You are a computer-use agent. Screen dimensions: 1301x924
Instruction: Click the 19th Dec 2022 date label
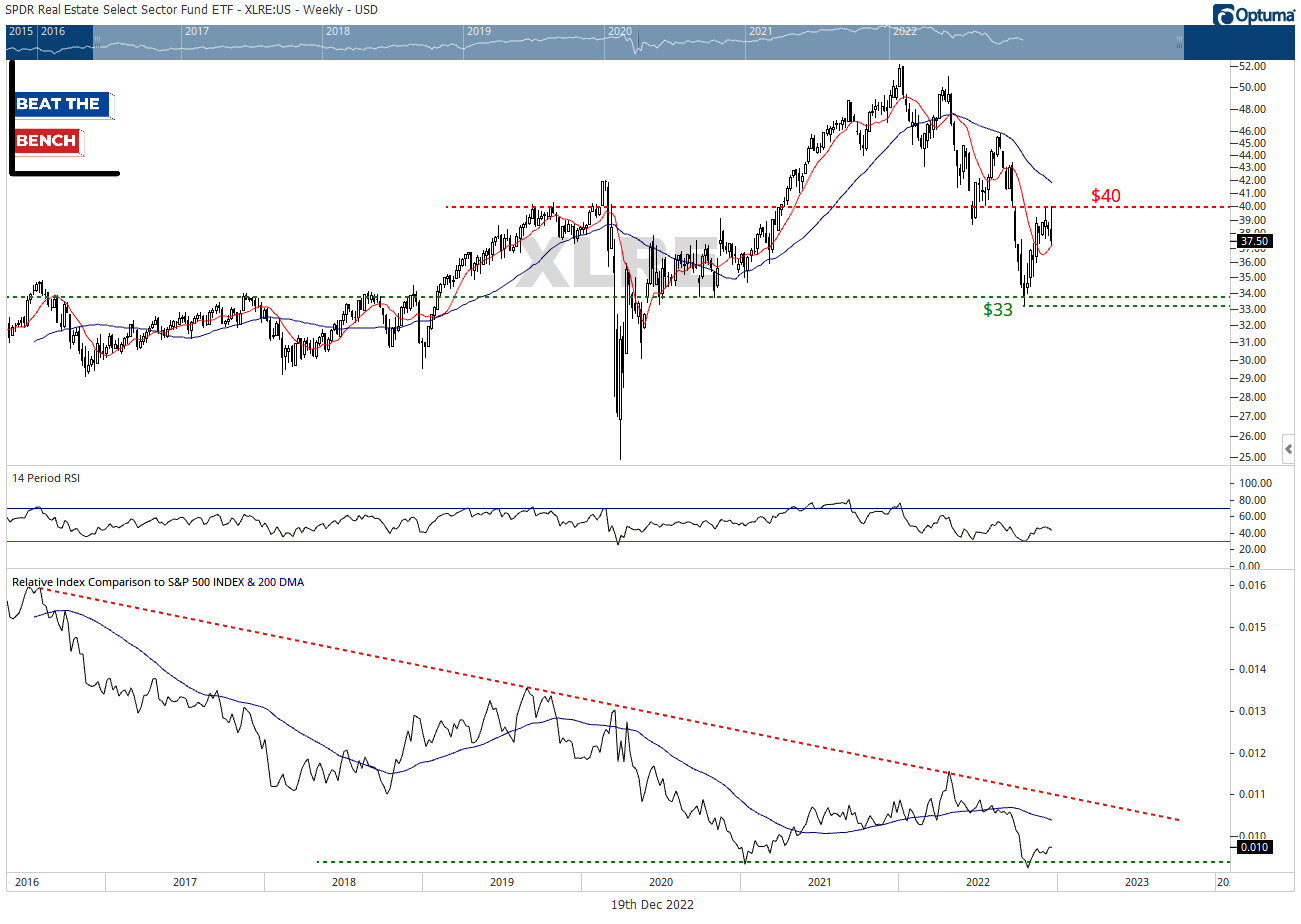(653, 904)
